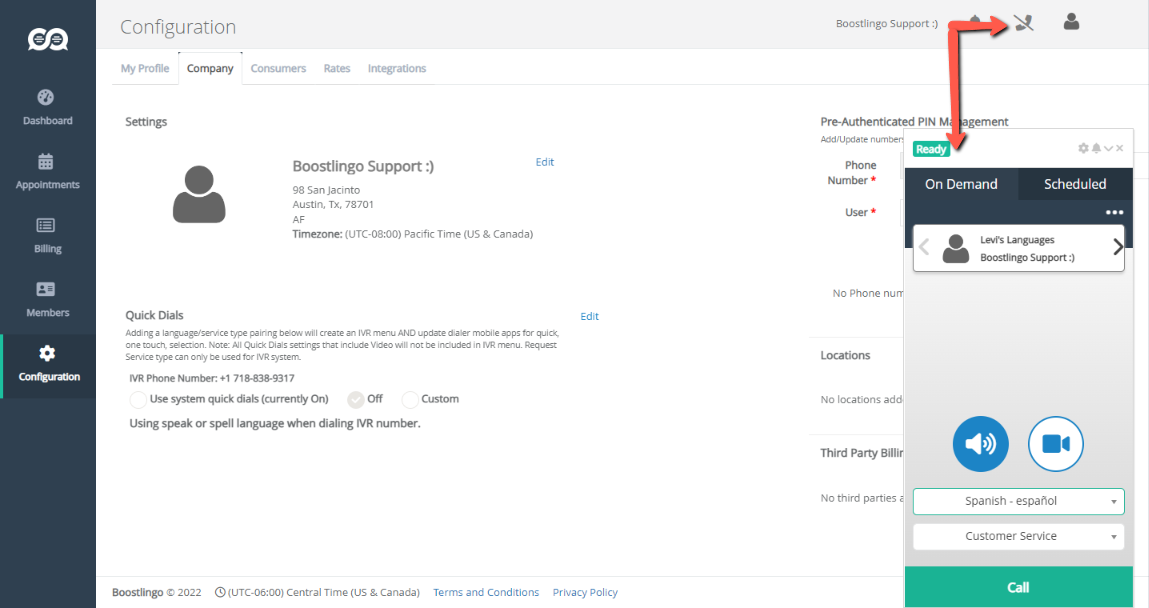Go to next company in dialer card
The width and height of the screenshot is (1149, 608).
pos(1117,248)
